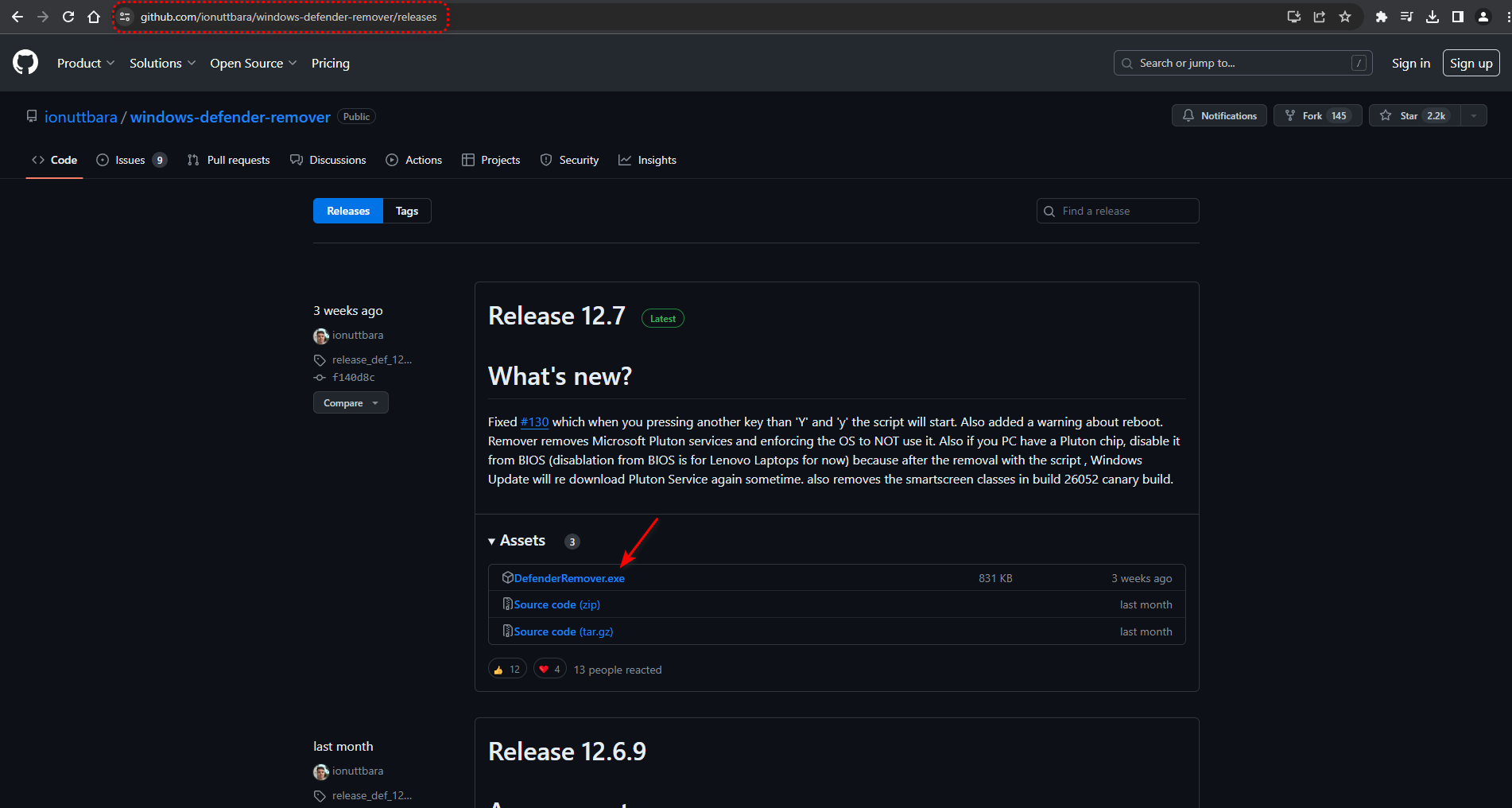Click Sign in
The image size is (1512, 808).
(x=1411, y=63)
